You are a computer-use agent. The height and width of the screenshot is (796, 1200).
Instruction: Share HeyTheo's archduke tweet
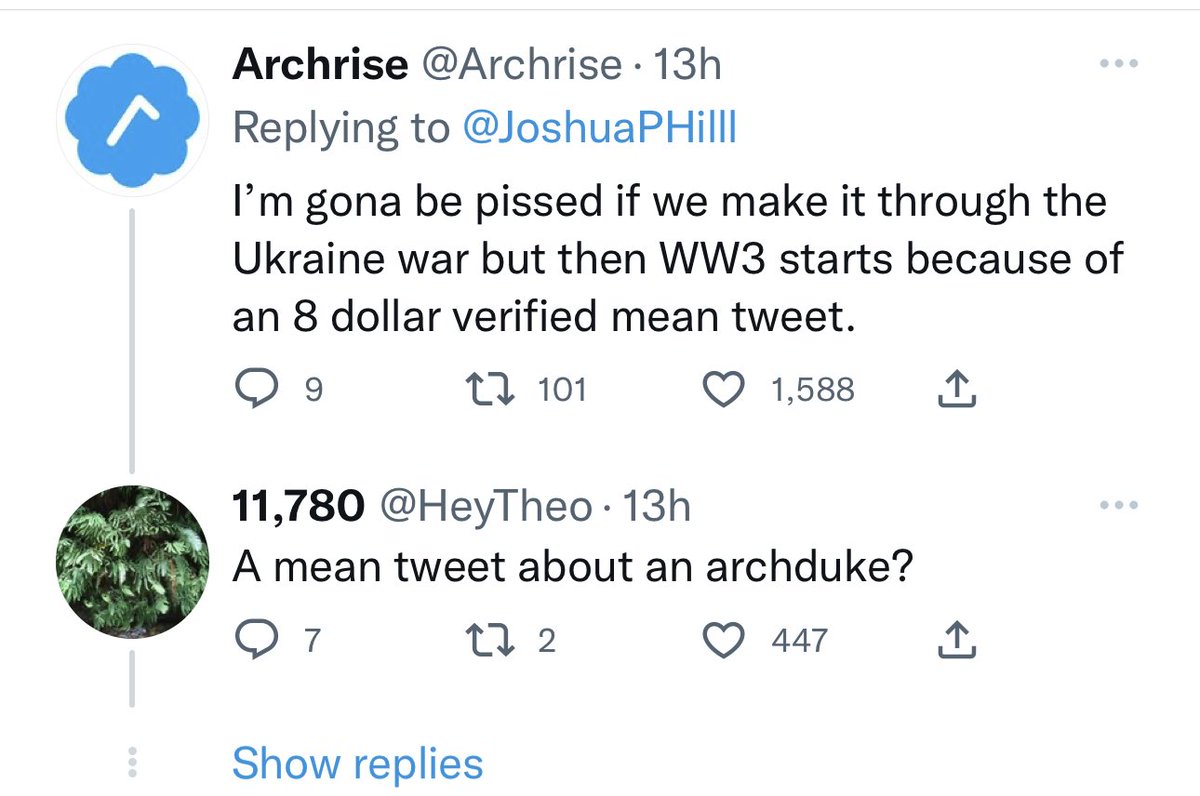(x=957, y=639)
